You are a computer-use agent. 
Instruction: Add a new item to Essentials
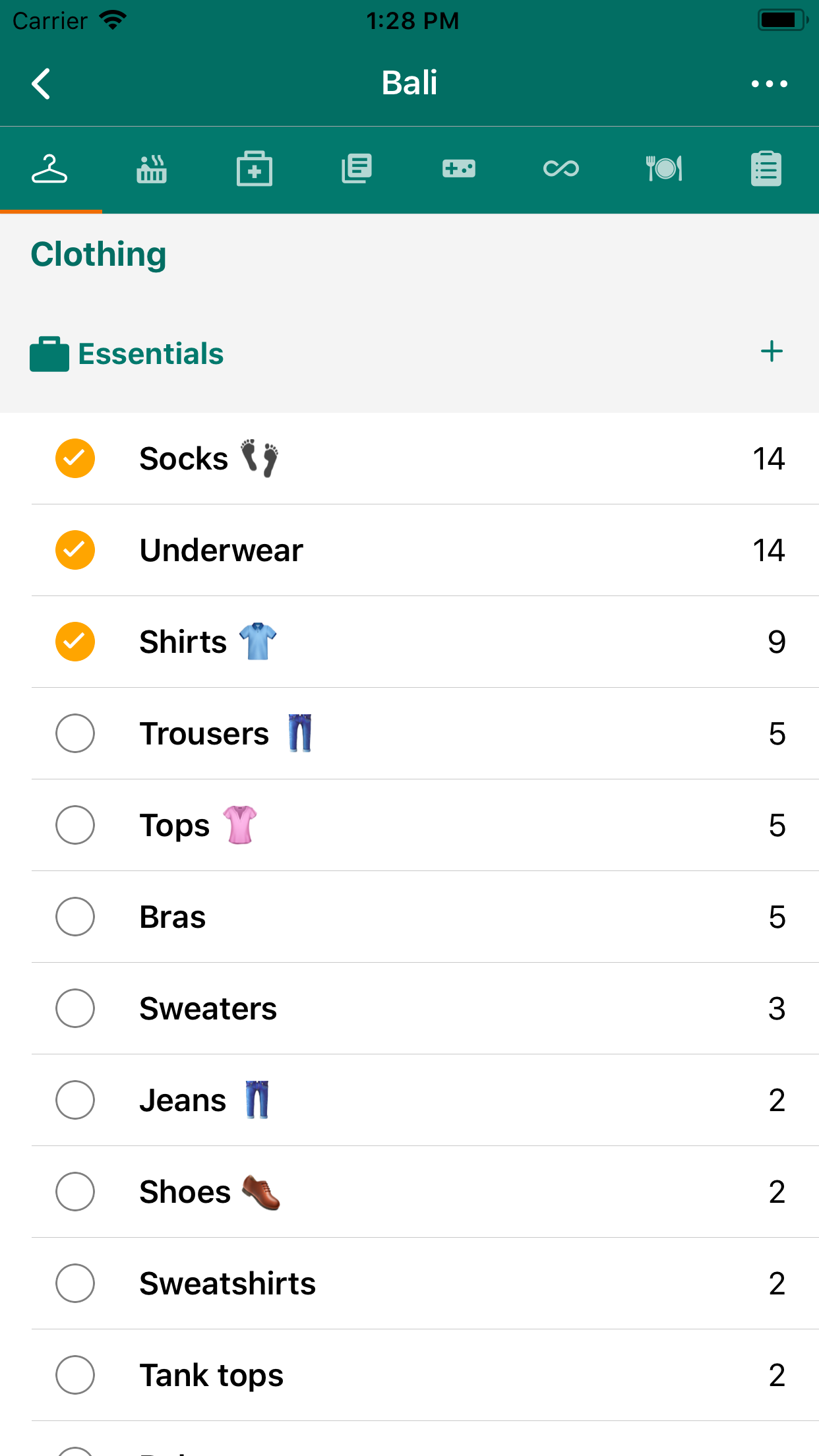tap(772, 351)
